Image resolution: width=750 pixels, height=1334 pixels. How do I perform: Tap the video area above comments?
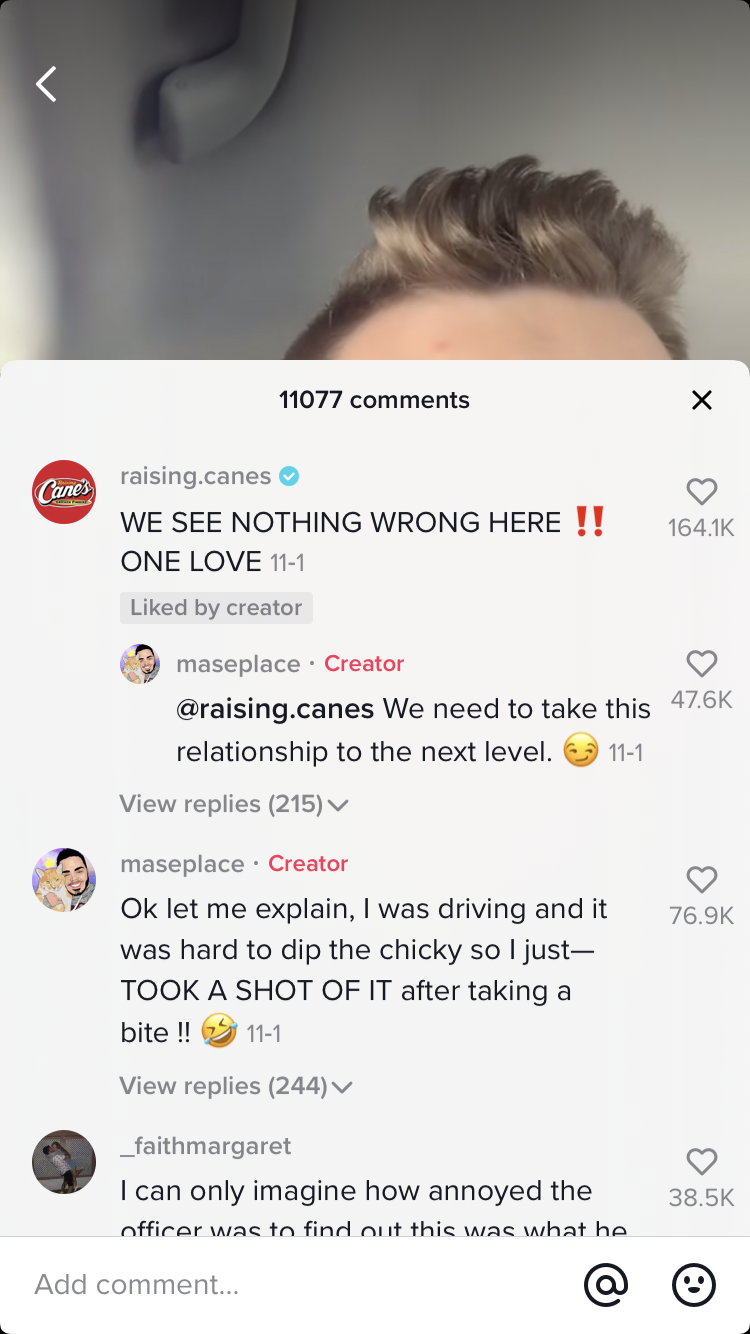coord(375,200)
